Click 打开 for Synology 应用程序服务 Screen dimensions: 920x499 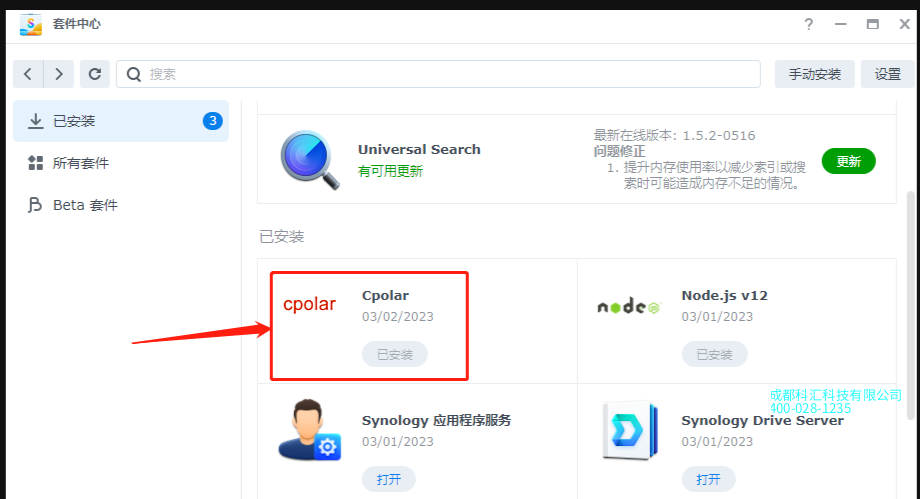[388, 480]
